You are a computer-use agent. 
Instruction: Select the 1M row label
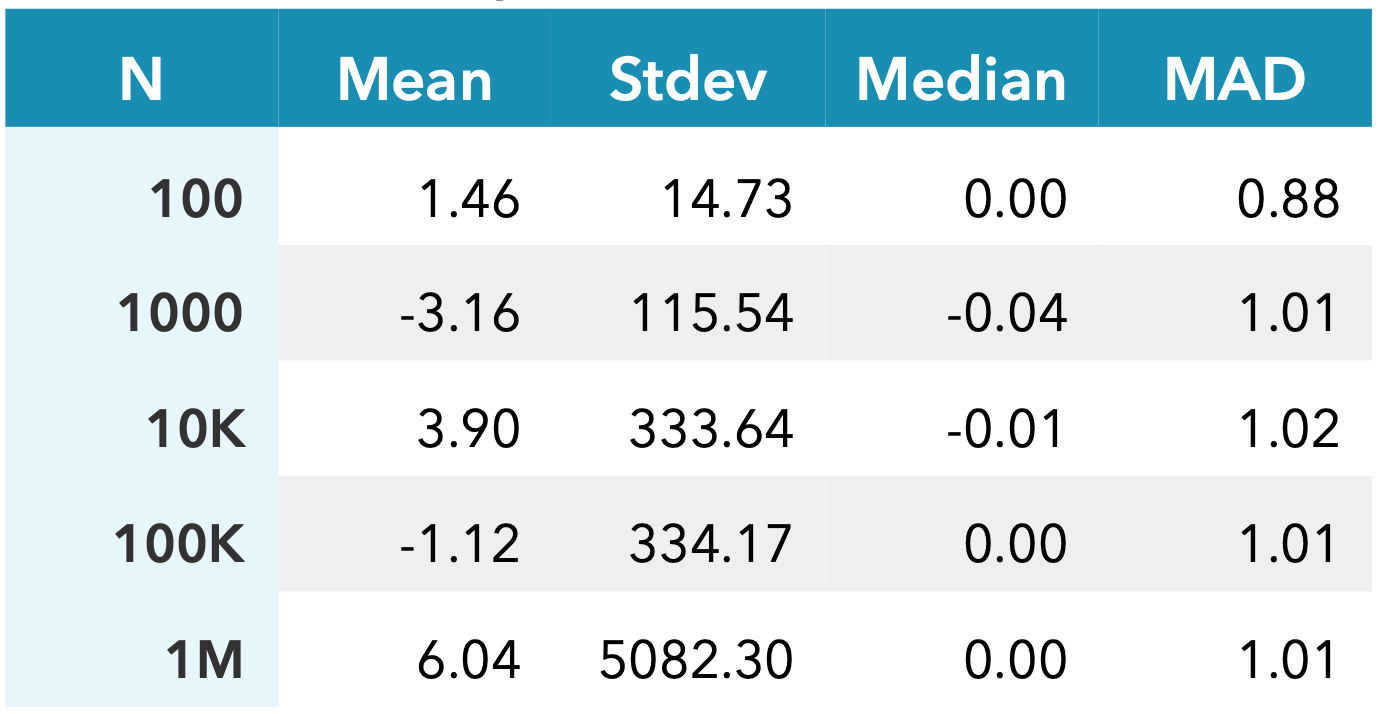(x=207, y=661)
